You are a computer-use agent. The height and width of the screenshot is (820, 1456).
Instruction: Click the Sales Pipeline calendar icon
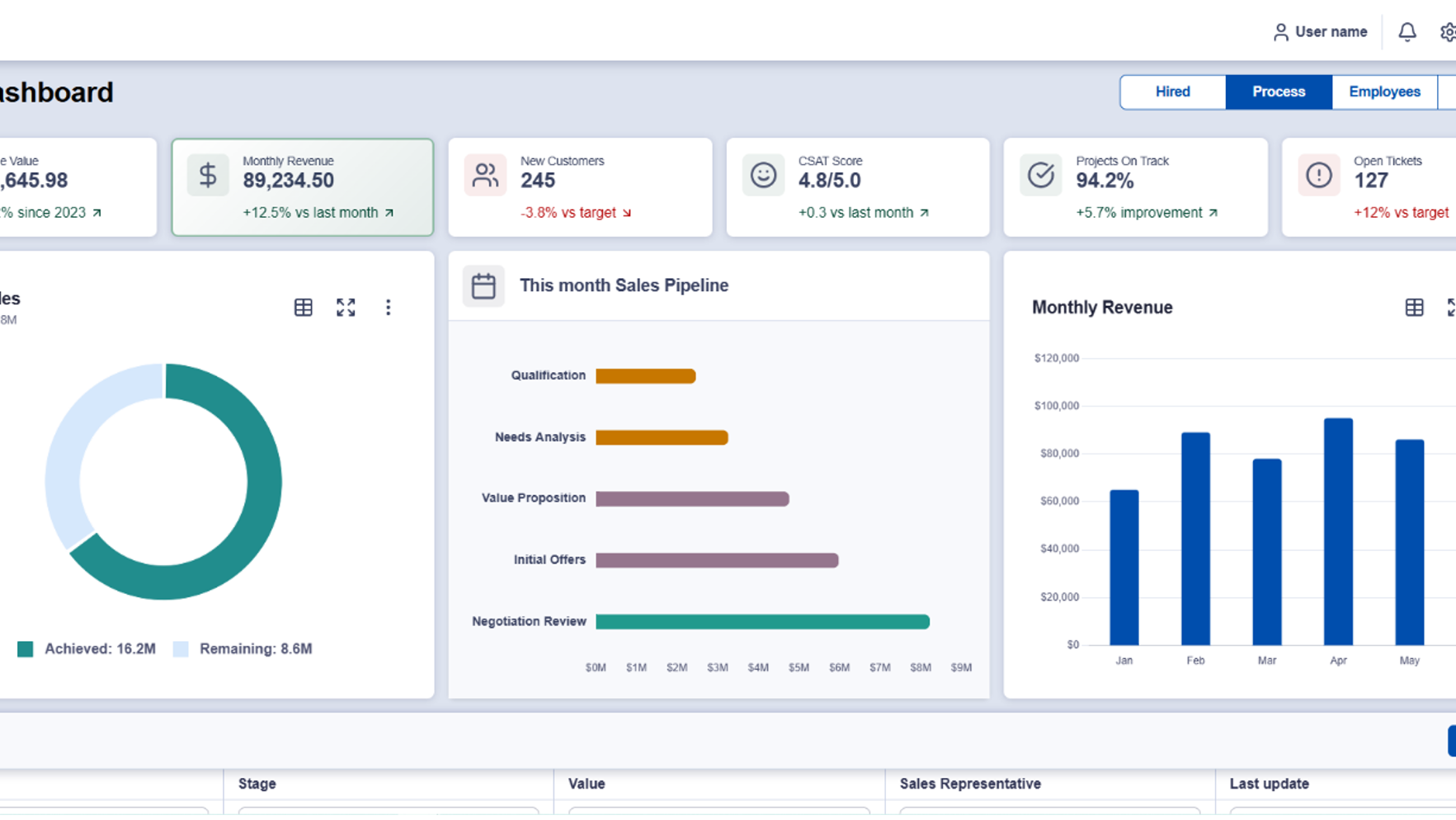pos(483,286)
